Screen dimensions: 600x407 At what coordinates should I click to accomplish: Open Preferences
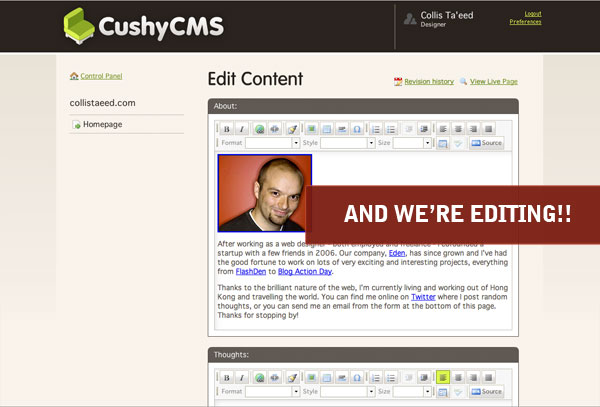click(525, 22)
